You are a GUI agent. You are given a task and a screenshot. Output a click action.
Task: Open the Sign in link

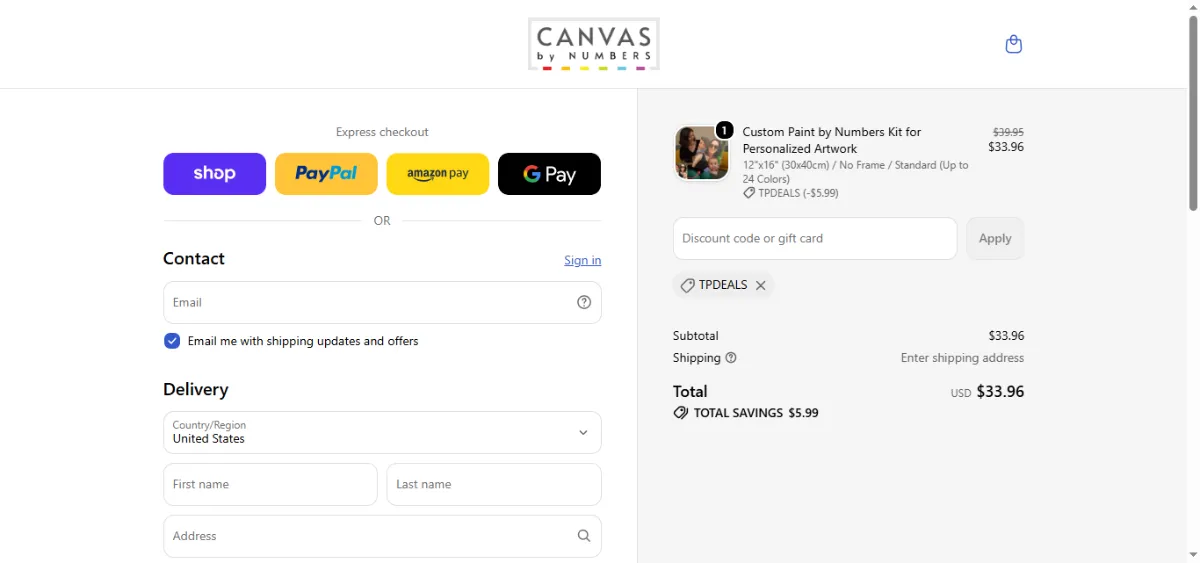[x=583, y=260]
